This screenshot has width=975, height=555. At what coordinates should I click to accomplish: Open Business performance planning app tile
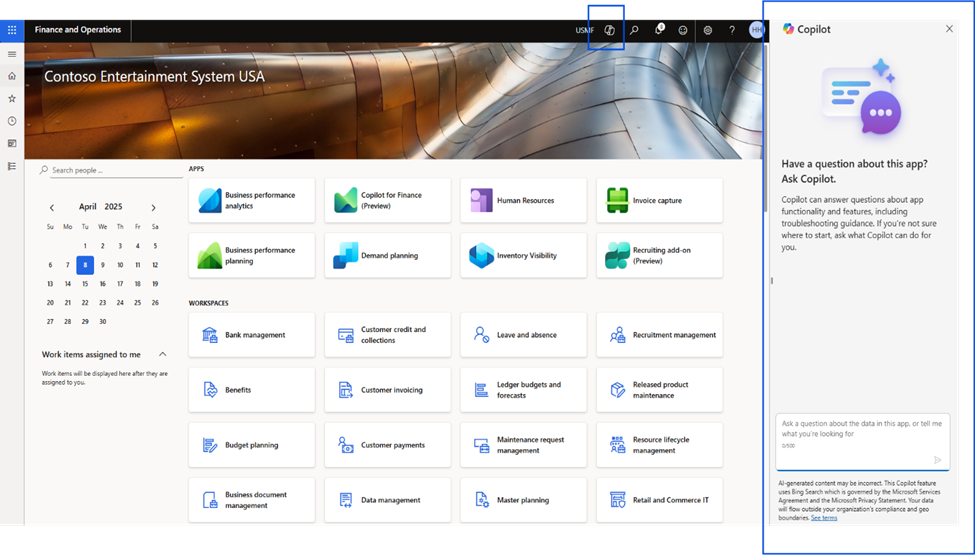(252, 255)
